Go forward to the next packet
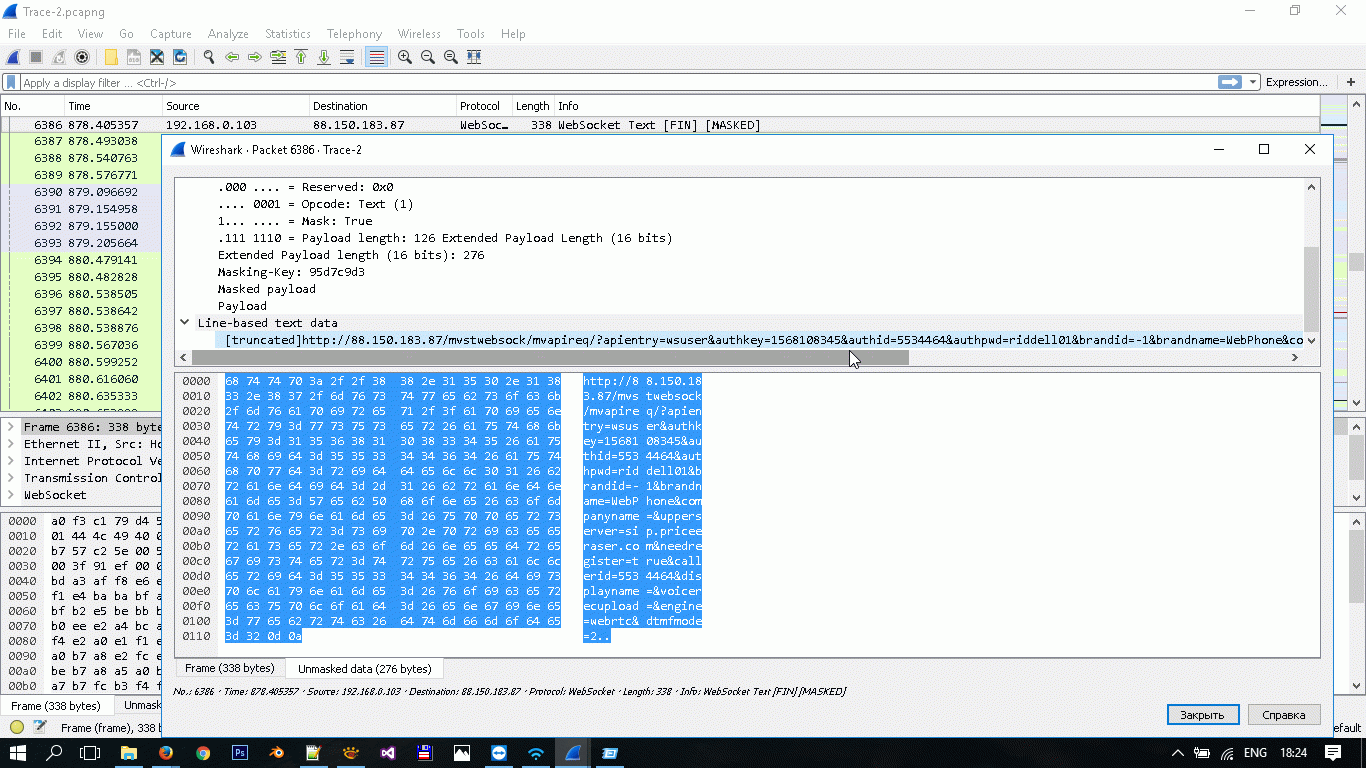The height and width of the screenshot is (768, 1366). coord(255,57)
